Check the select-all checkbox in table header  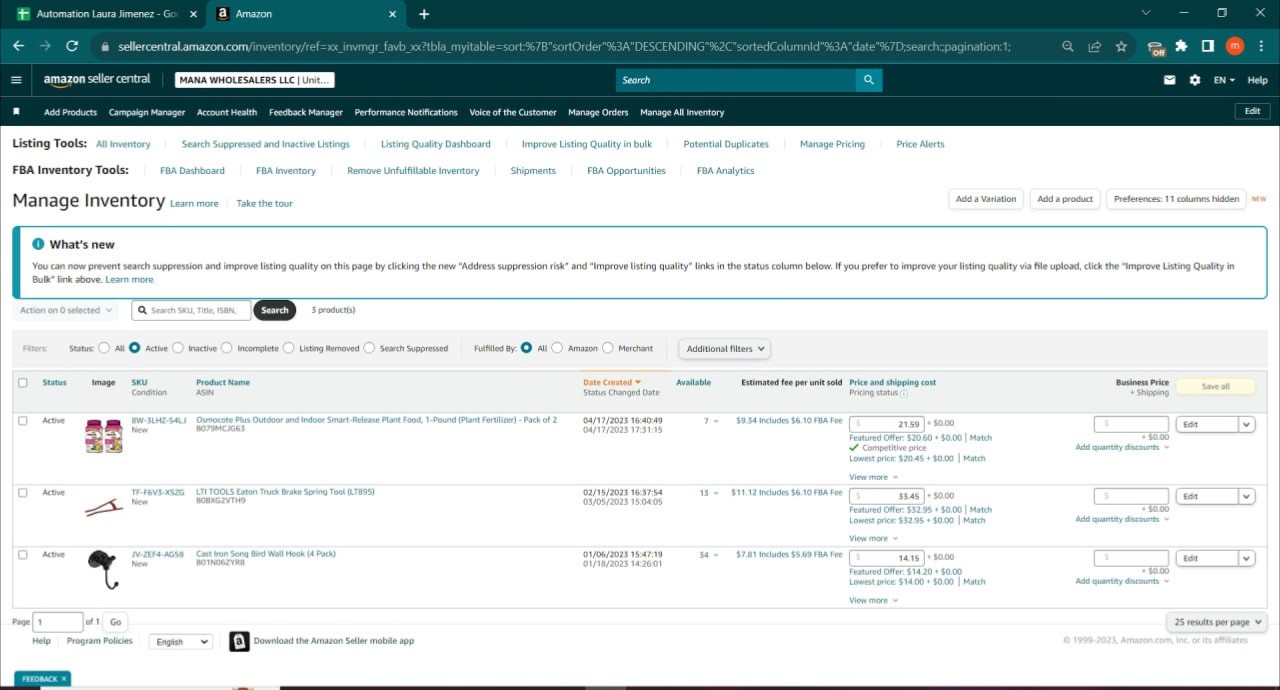23,383
